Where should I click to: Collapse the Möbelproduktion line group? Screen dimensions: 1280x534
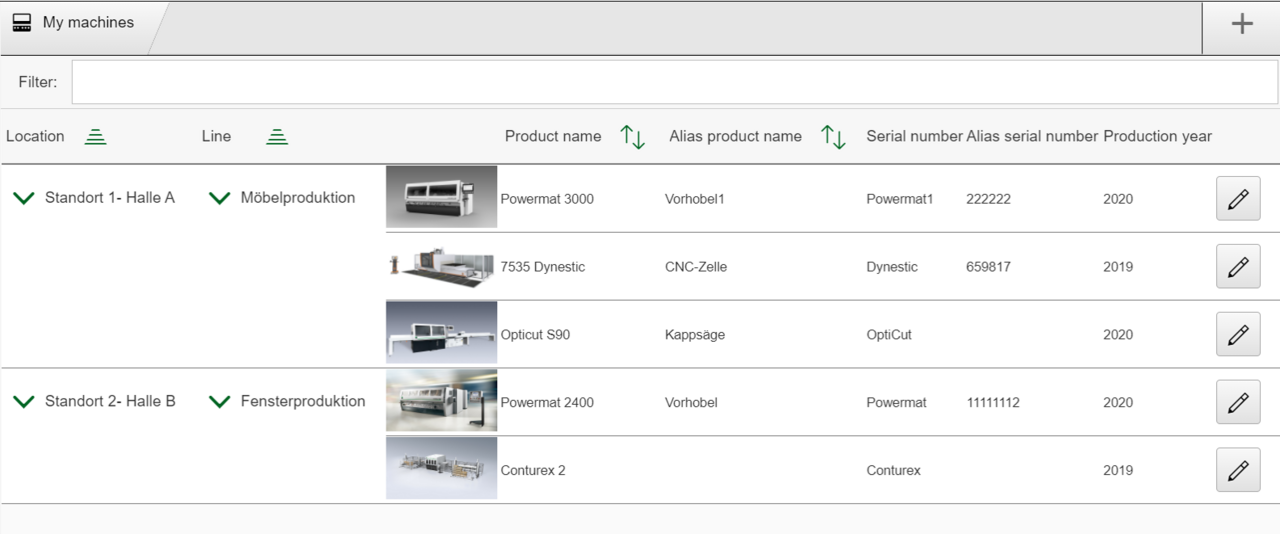click(x=219, y=198)
